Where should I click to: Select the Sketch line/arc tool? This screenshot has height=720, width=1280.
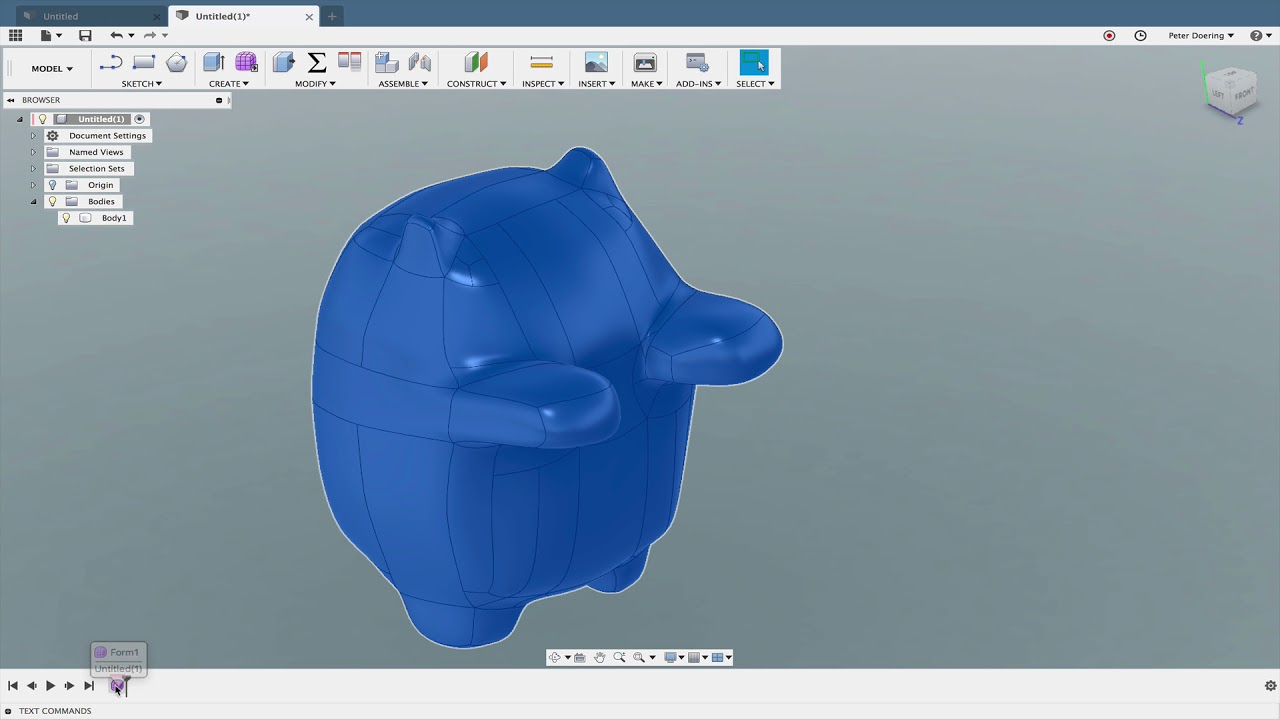[111, 62]
